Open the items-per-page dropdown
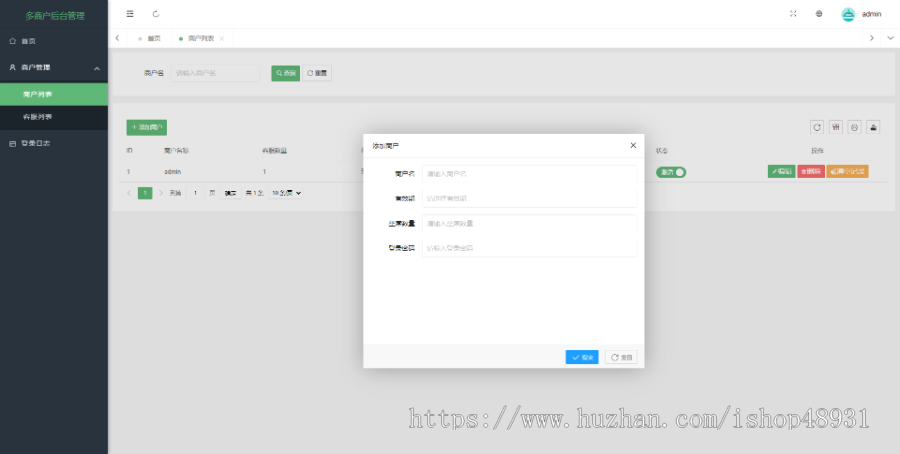Viewport: 900px width, 454px height. coord(286,193)
